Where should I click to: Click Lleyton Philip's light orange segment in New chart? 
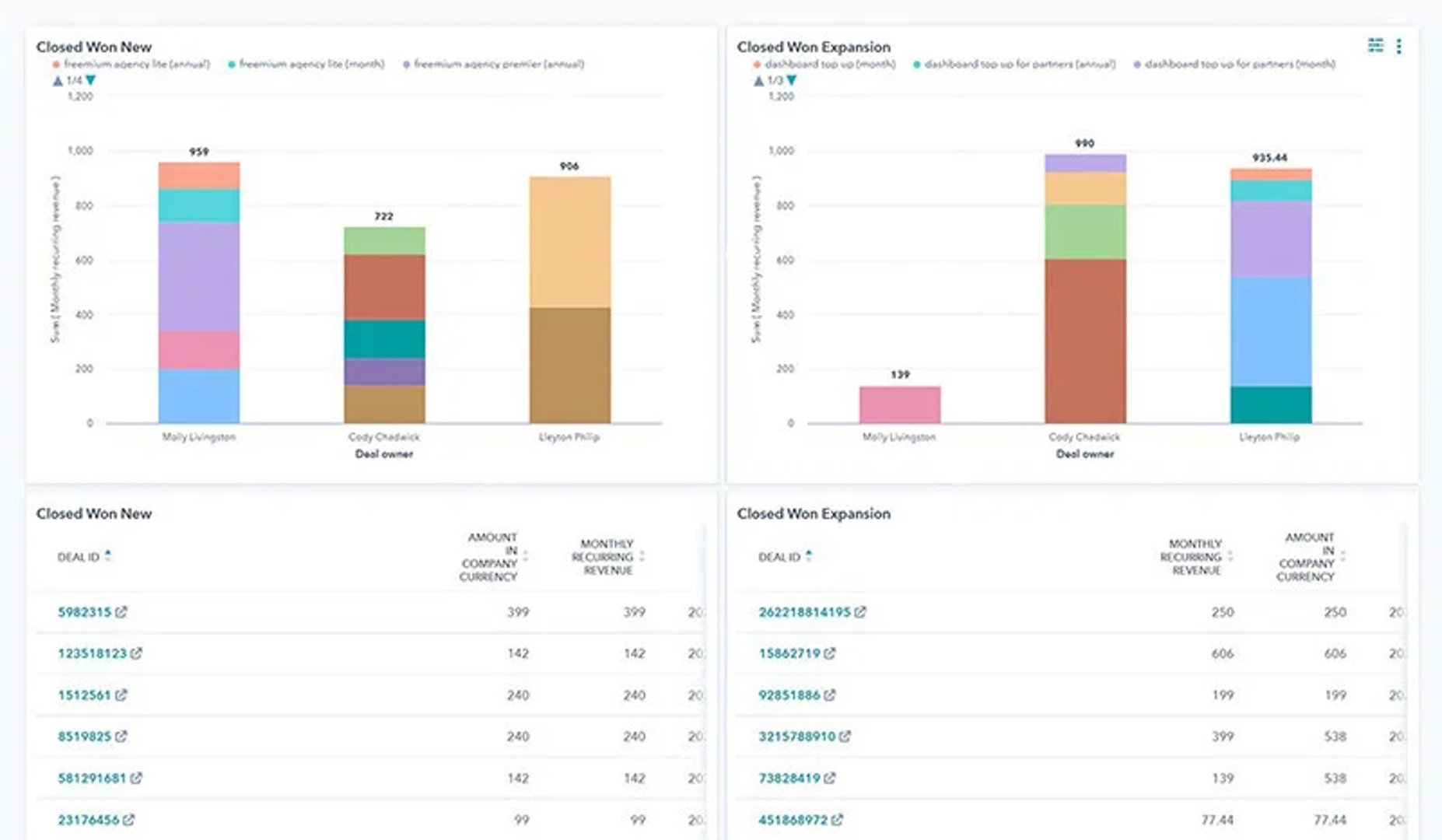click(570, 242)
